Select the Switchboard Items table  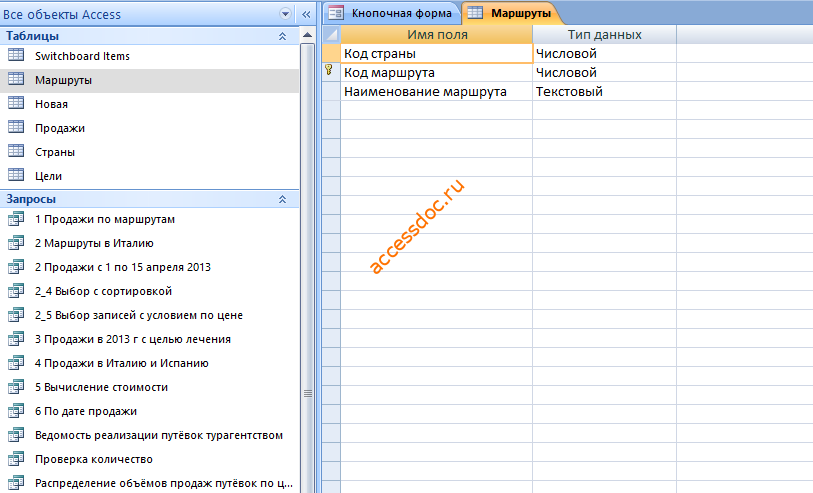pyautogui.click(x=149, y=56)
